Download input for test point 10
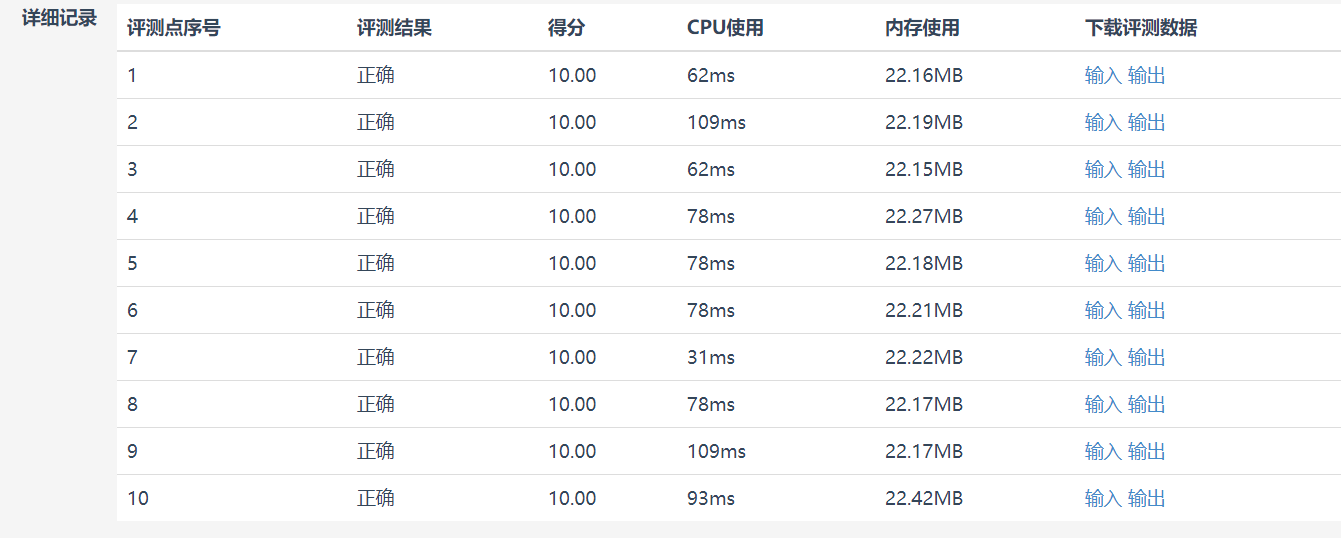 (x=1103, y=499)
